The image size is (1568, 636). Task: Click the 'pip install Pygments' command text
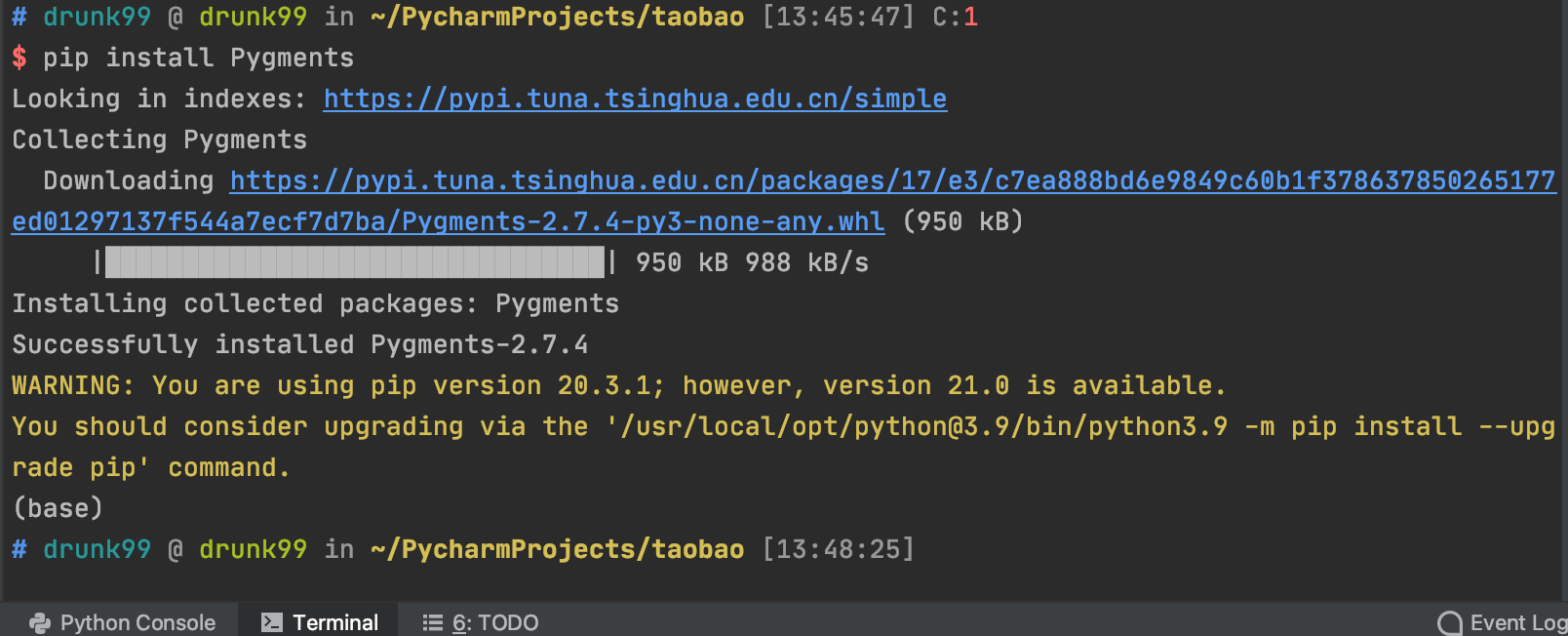click(198, 58)
